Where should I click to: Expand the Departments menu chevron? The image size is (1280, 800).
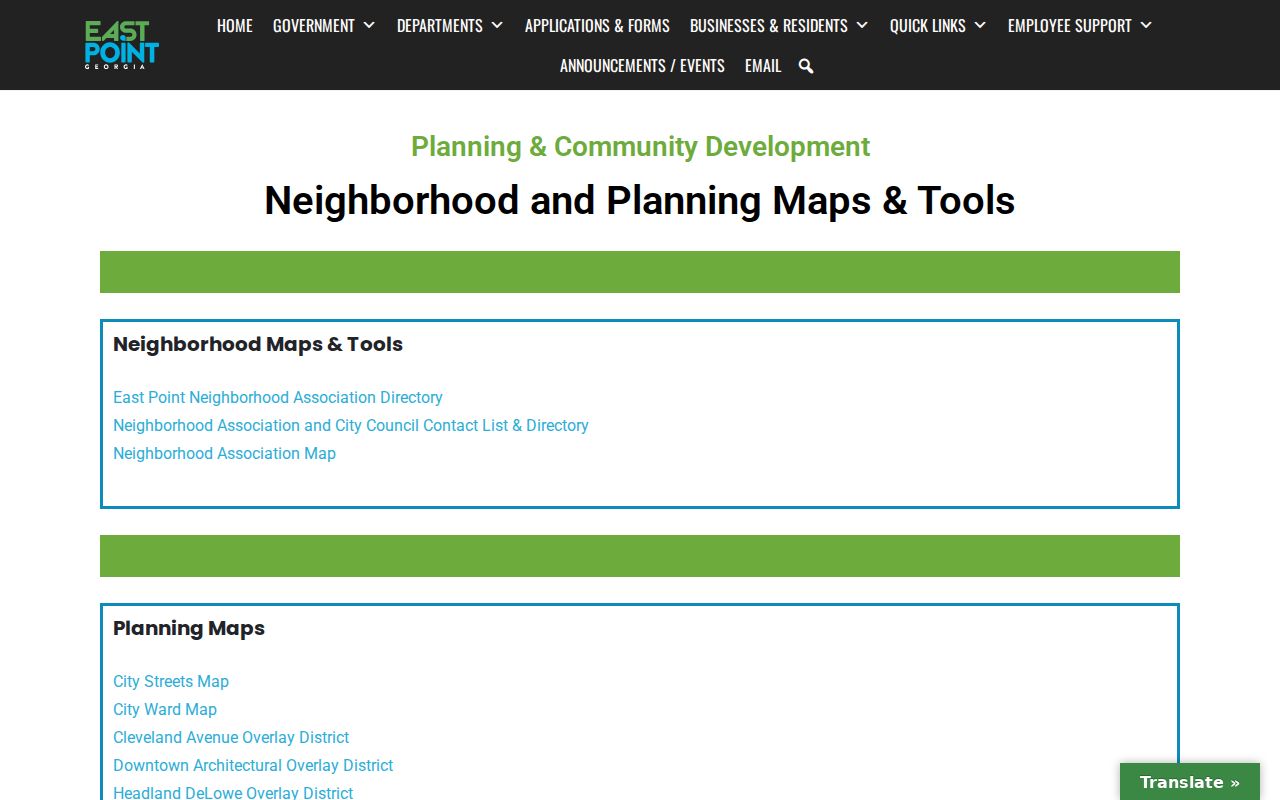(497, 25)
